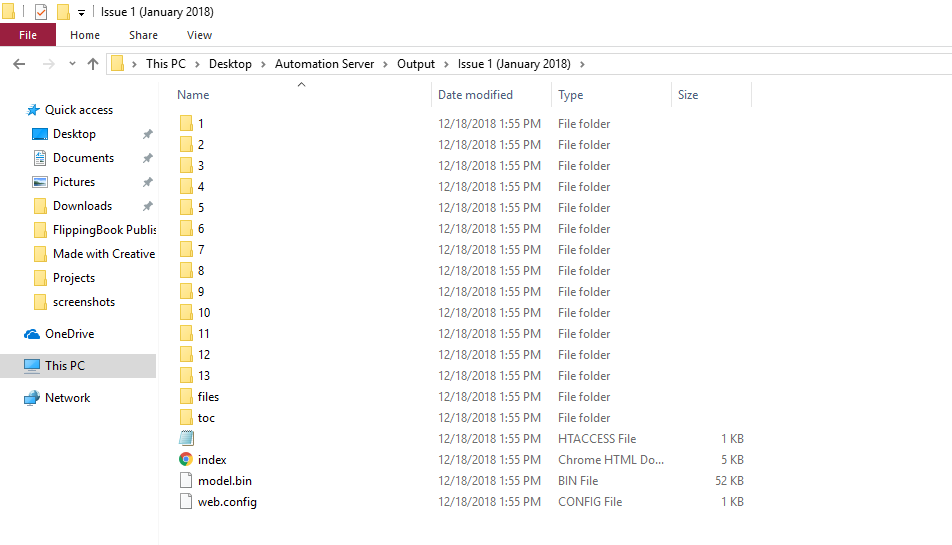Select folder icon of folder 1
The height and width of the screenshot is (545, 952).
point(186,123)
